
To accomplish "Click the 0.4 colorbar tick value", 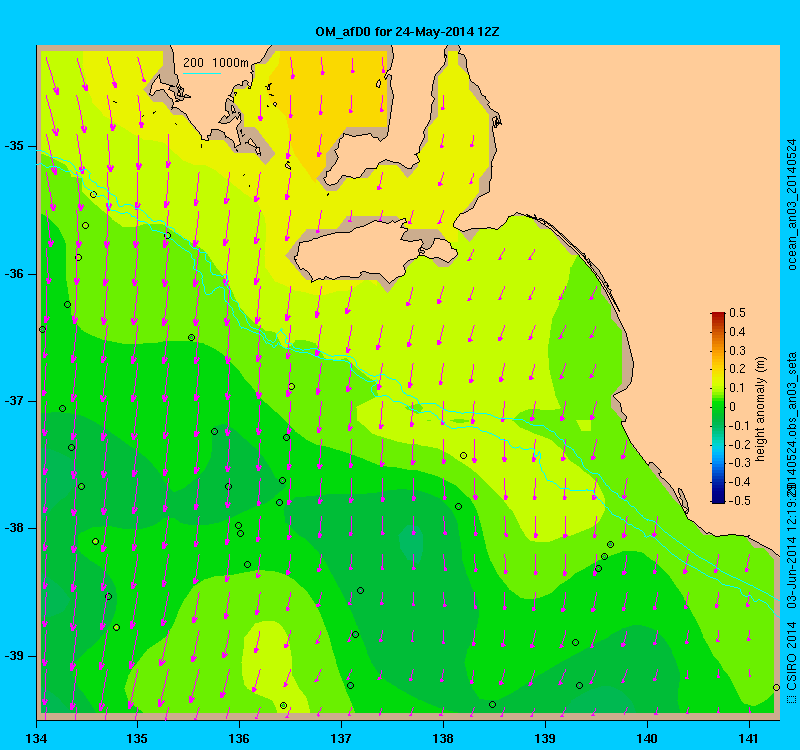I will pyautogui.click(x=737, y=332).
